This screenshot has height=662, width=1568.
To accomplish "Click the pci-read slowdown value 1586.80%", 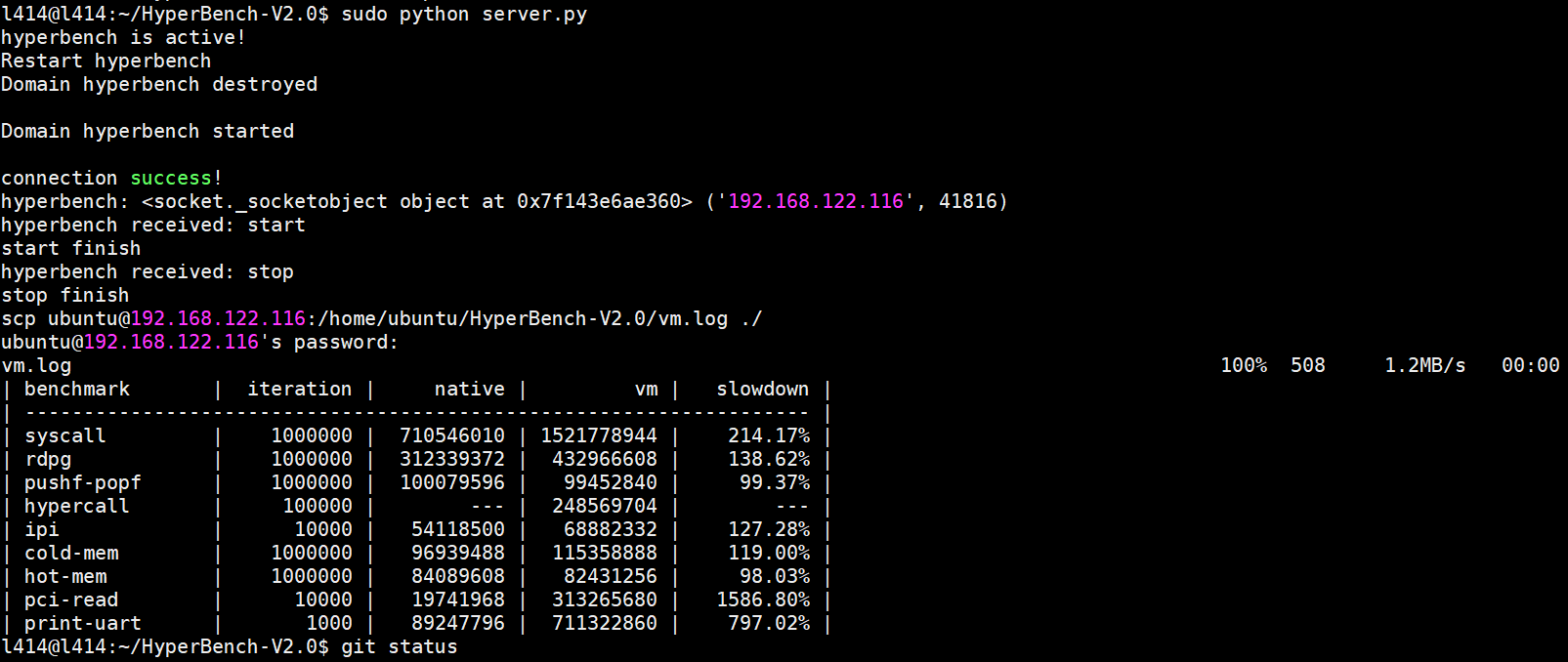I will (762, 600).
